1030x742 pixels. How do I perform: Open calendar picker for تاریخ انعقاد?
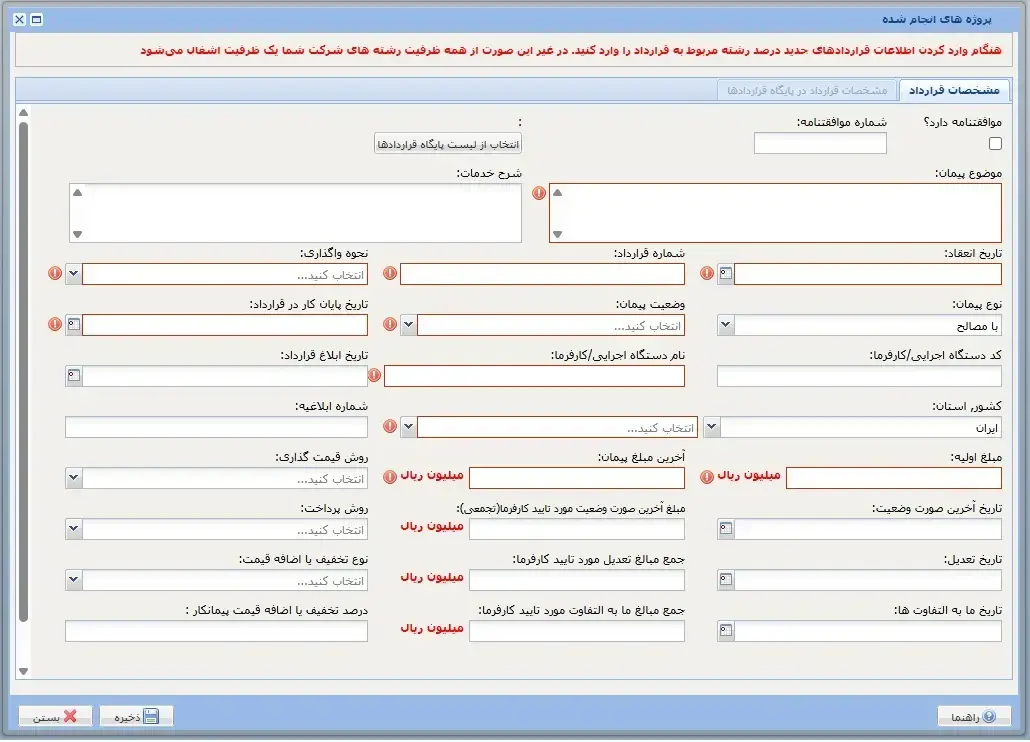[x=726, y=274]
